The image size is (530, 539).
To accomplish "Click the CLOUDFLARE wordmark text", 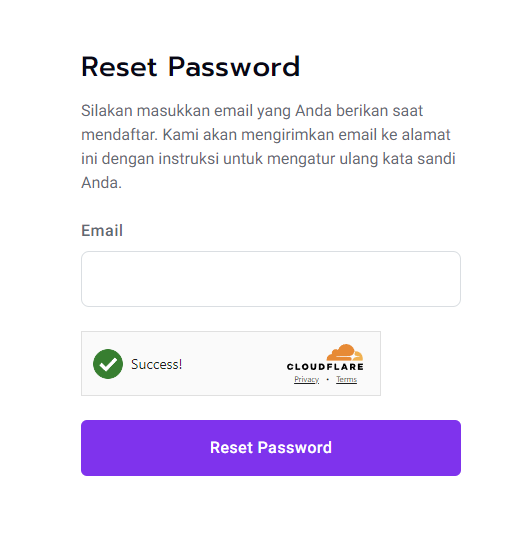I will pyautogui.click(x=325, y=367).
